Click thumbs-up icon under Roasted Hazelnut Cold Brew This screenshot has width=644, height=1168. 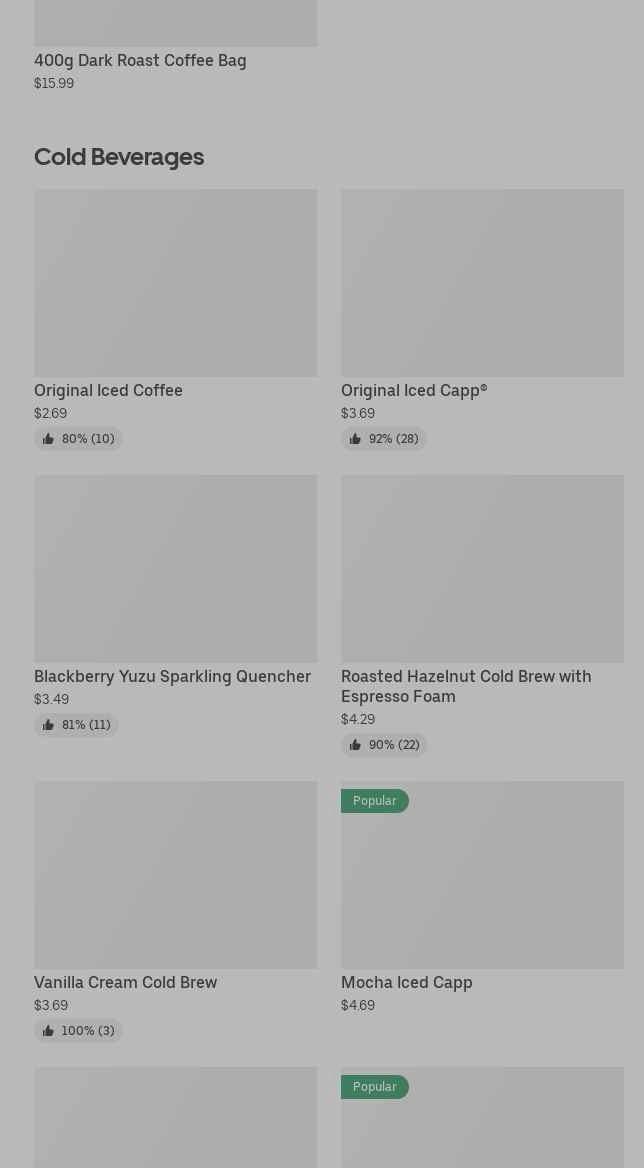(355, 745)
